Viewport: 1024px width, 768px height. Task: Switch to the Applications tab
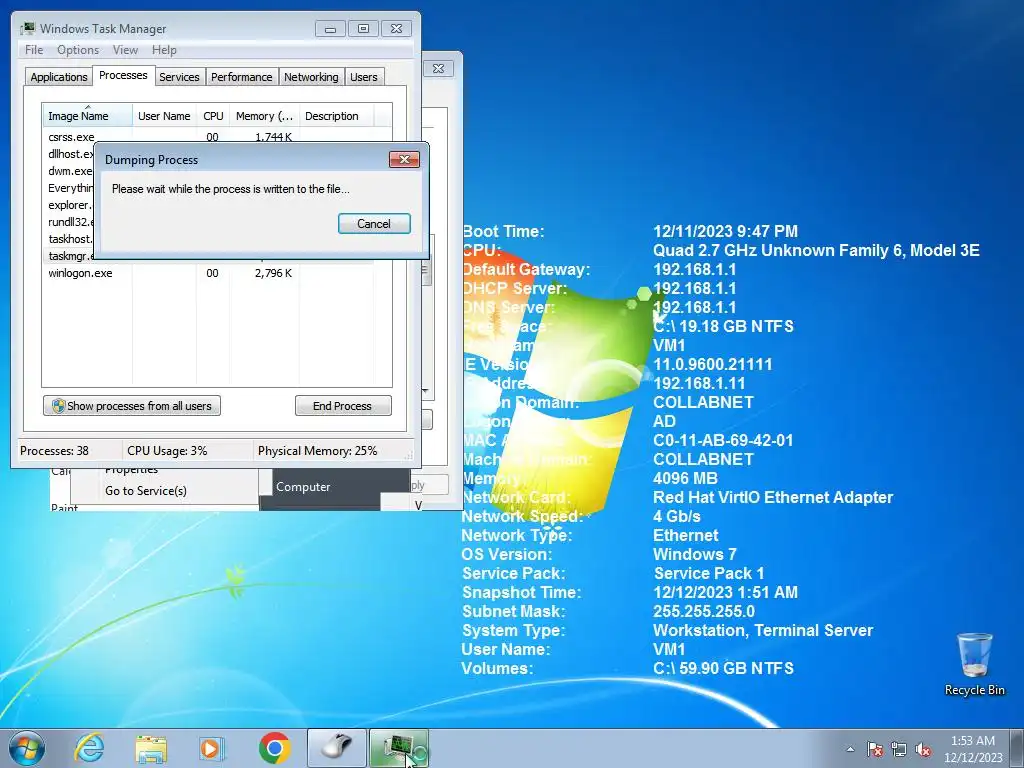pyautogui.click(x=59, y=77)
